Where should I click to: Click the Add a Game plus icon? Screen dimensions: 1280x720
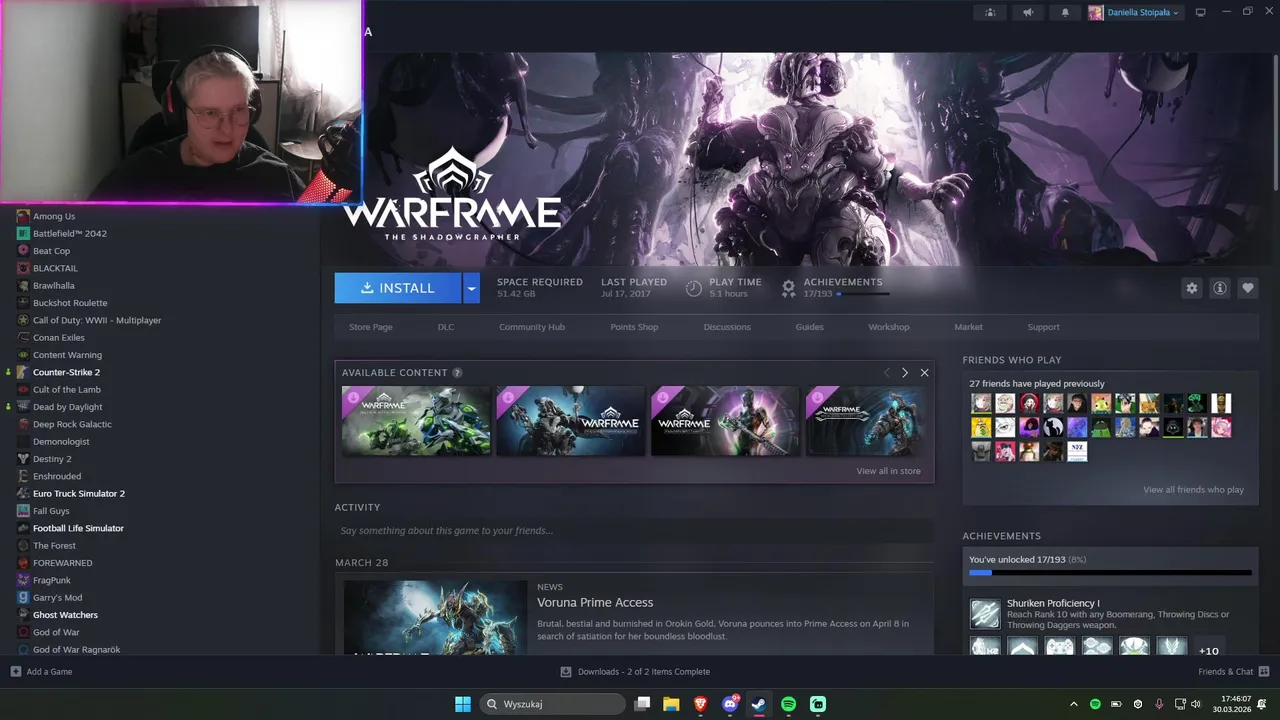click(15, 672)
